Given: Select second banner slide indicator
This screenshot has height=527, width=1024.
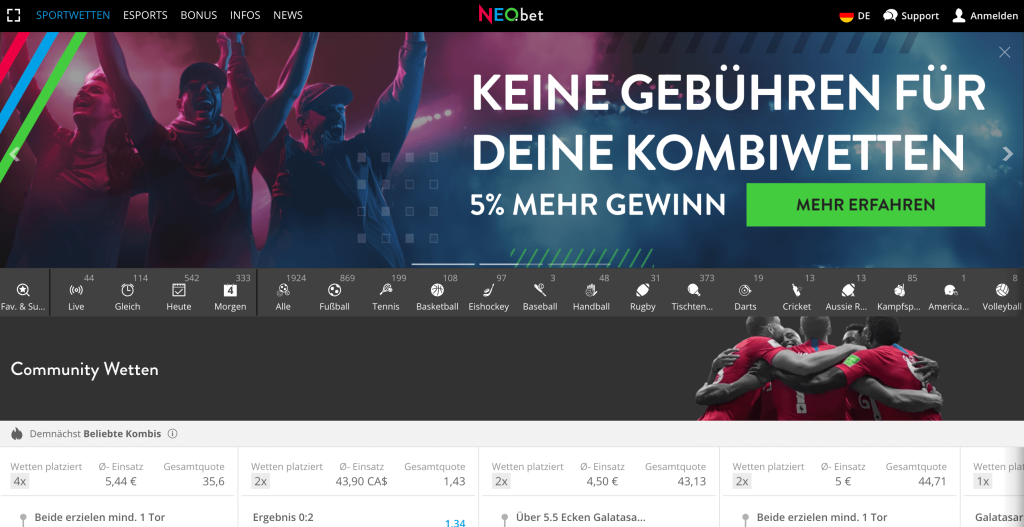Looking at the screenshot, I should click(x=511, y=264).
